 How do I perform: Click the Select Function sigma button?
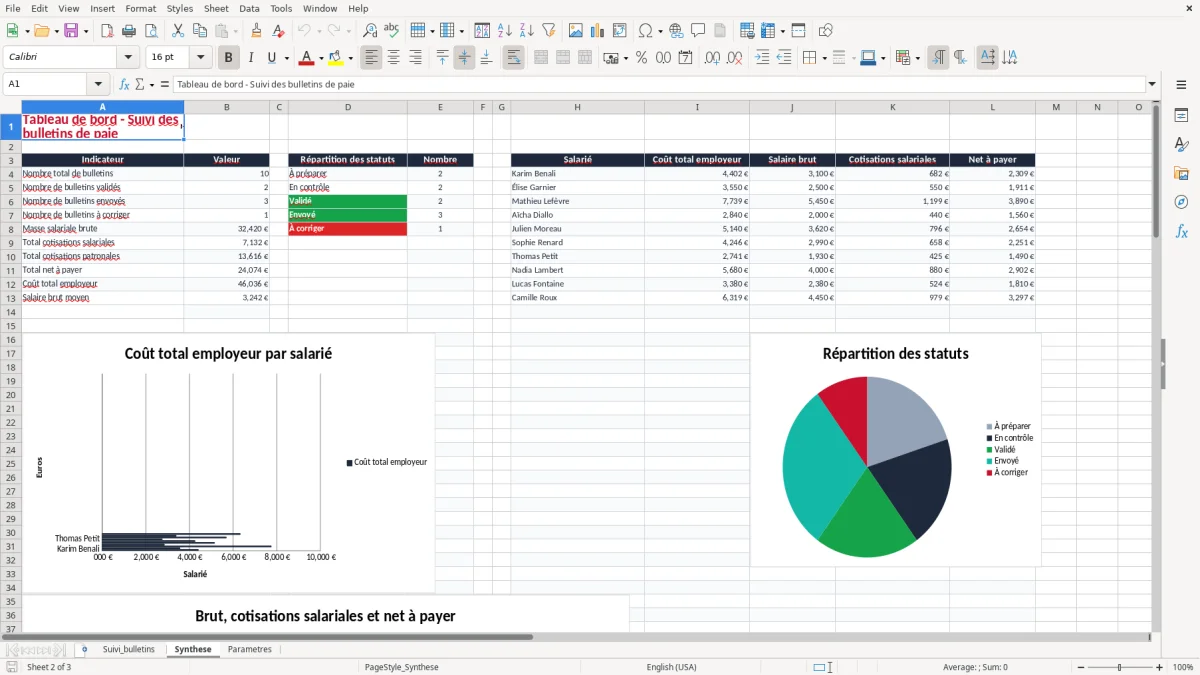pos(141,84)
